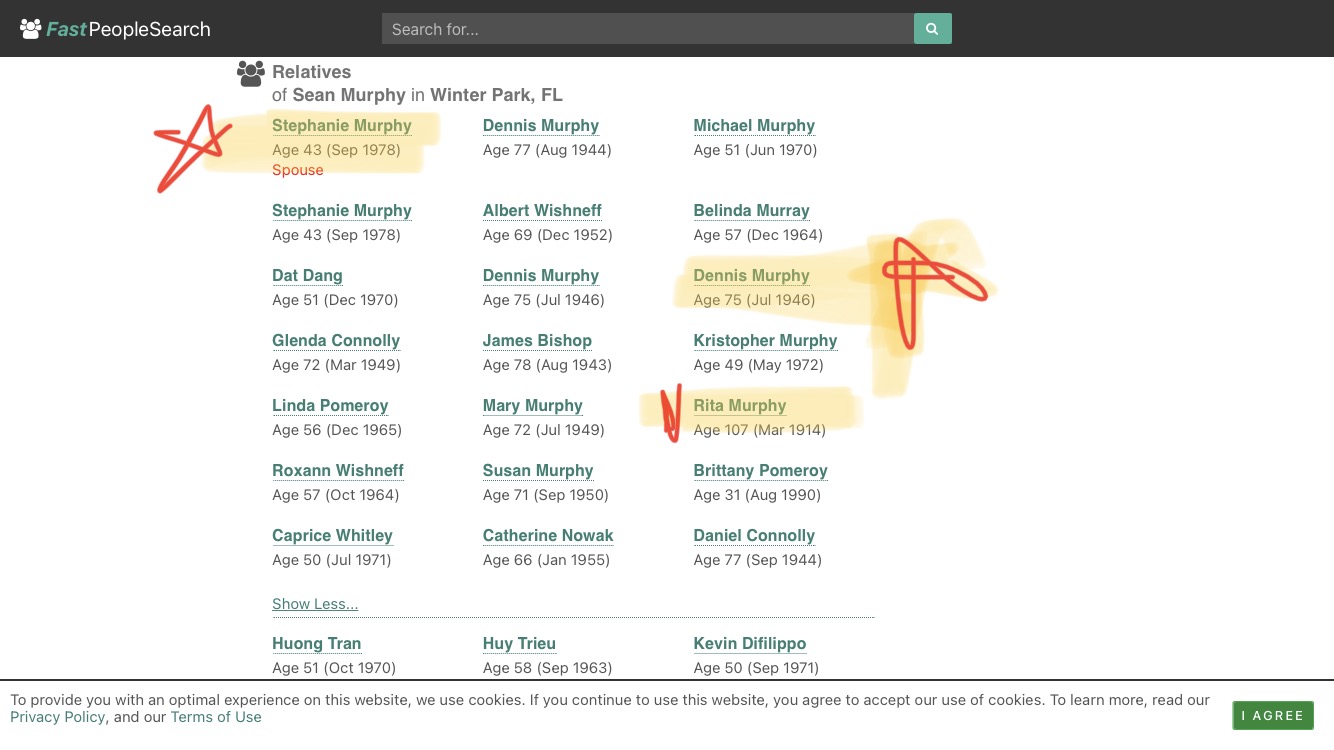The image size is (1334, 750).
Task: Select text Age 50 (Sep 1971)
Action: coord(756,668)
